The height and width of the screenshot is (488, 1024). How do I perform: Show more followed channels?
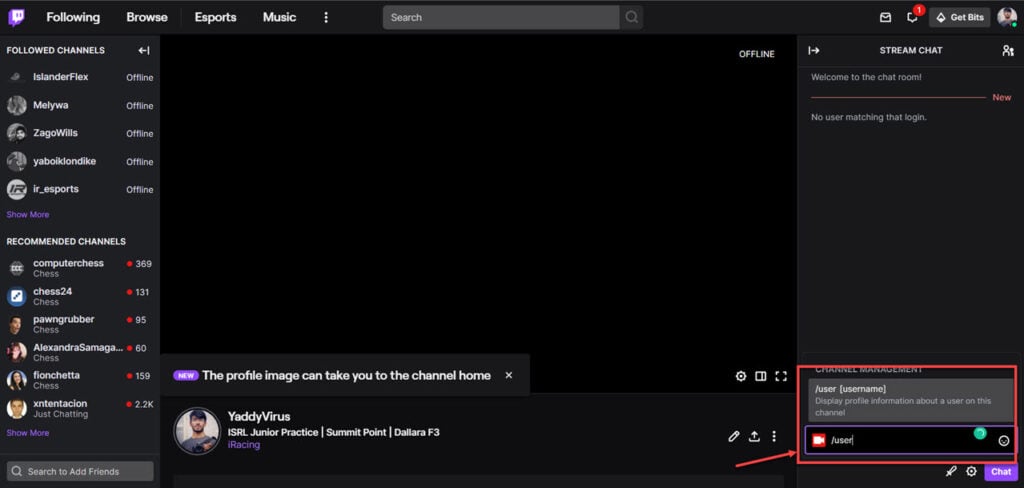tap(27, 214)
